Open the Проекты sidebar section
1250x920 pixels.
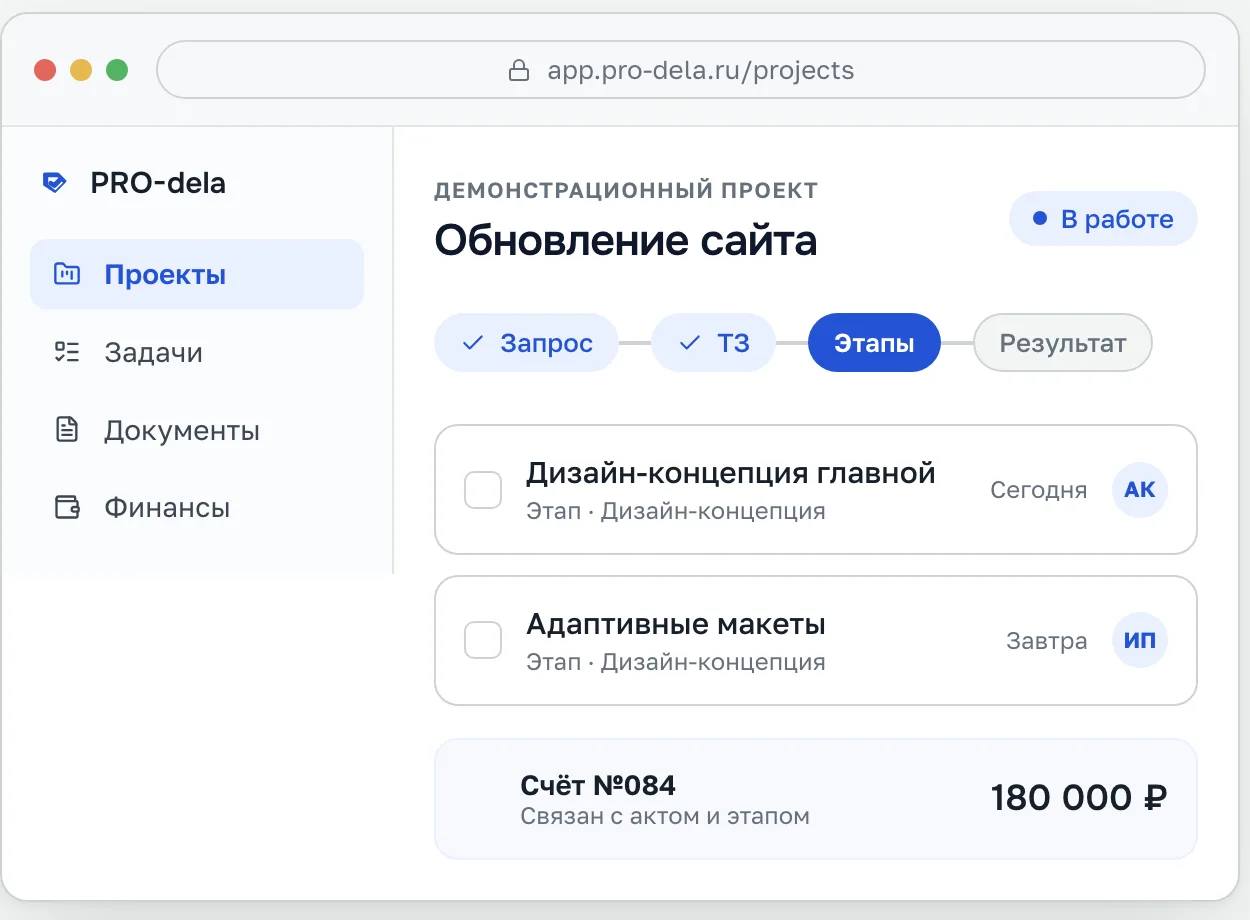click(197, 274)
